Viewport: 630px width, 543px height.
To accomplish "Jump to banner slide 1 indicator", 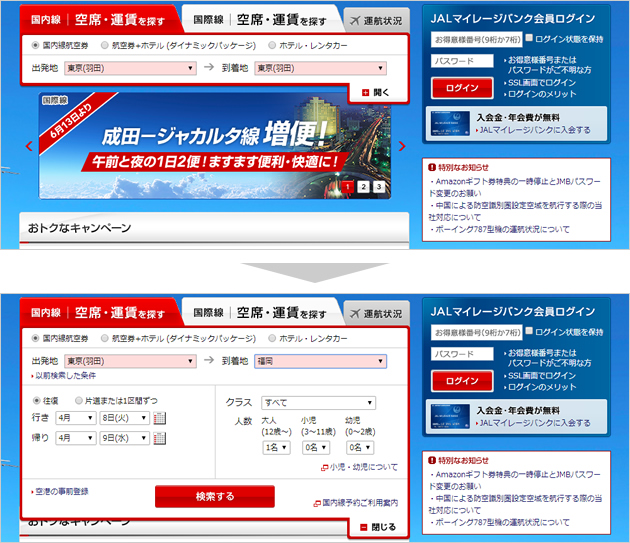I will click(348, 187).
